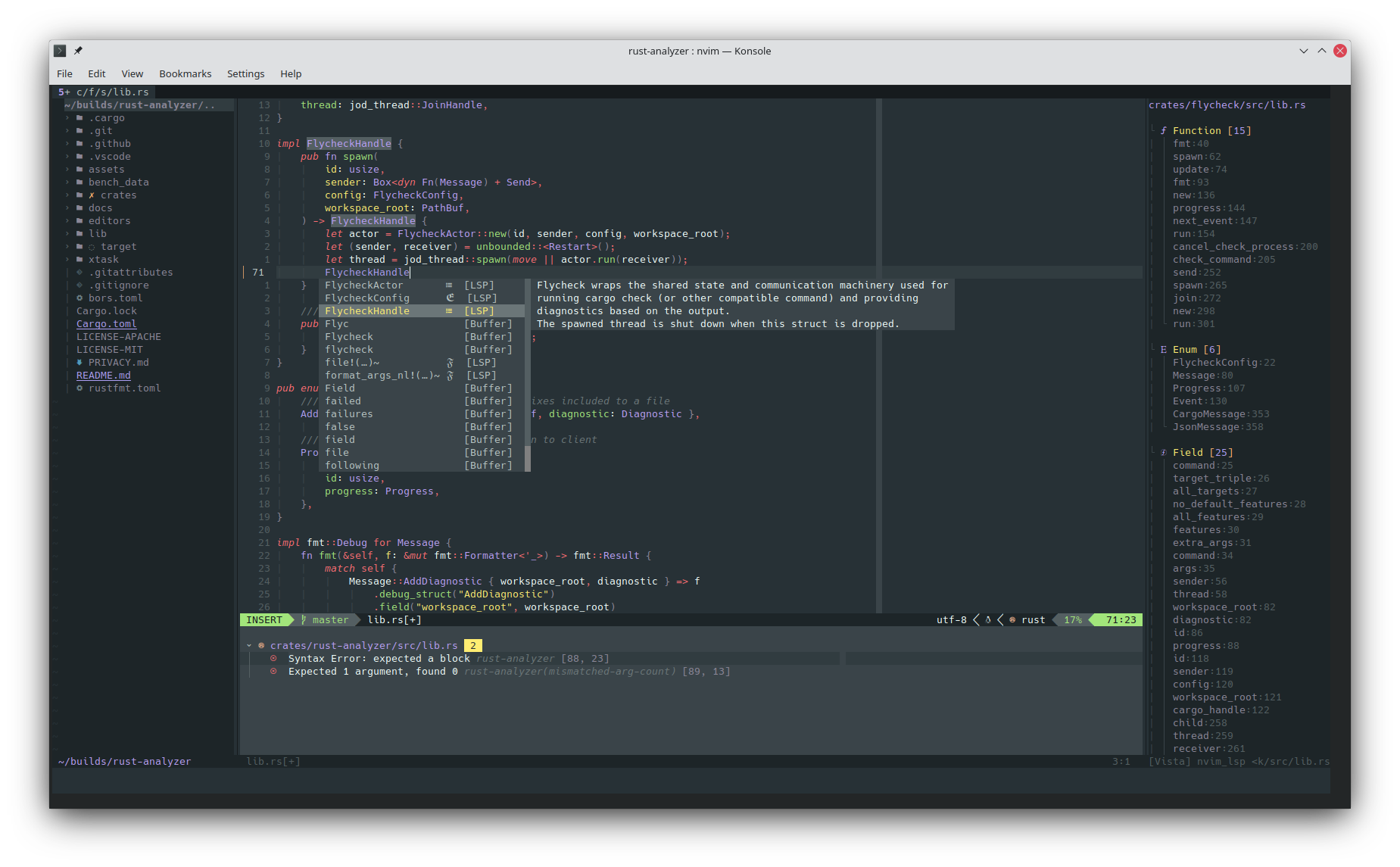Click the 17% position indicator
This screenshot has width=1400, height=867.
click(x=1072, y=620)
